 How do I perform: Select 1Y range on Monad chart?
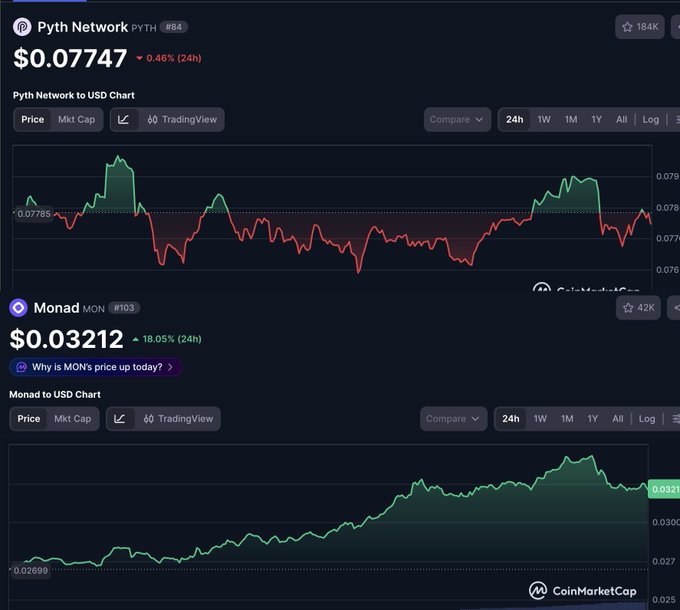pos(592,419)
